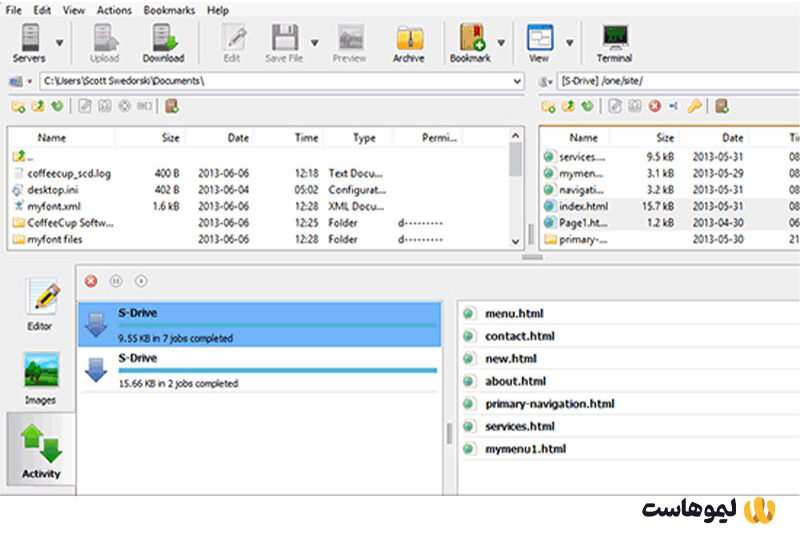Screen dimensions: 800x549
Task: Click remote pane up-folder icon
Action: click(x=568, y=107)
